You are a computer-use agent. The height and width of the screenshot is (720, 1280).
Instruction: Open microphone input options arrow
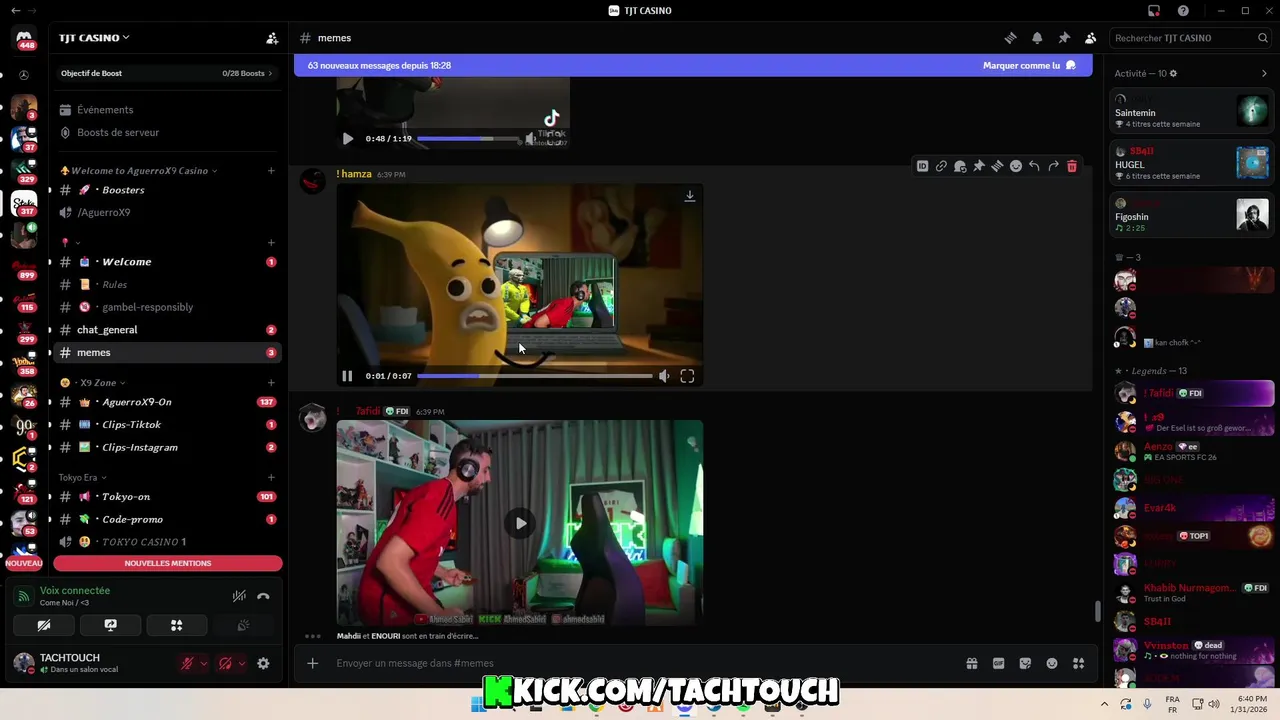pyautogui.click(x=204, y=663)
